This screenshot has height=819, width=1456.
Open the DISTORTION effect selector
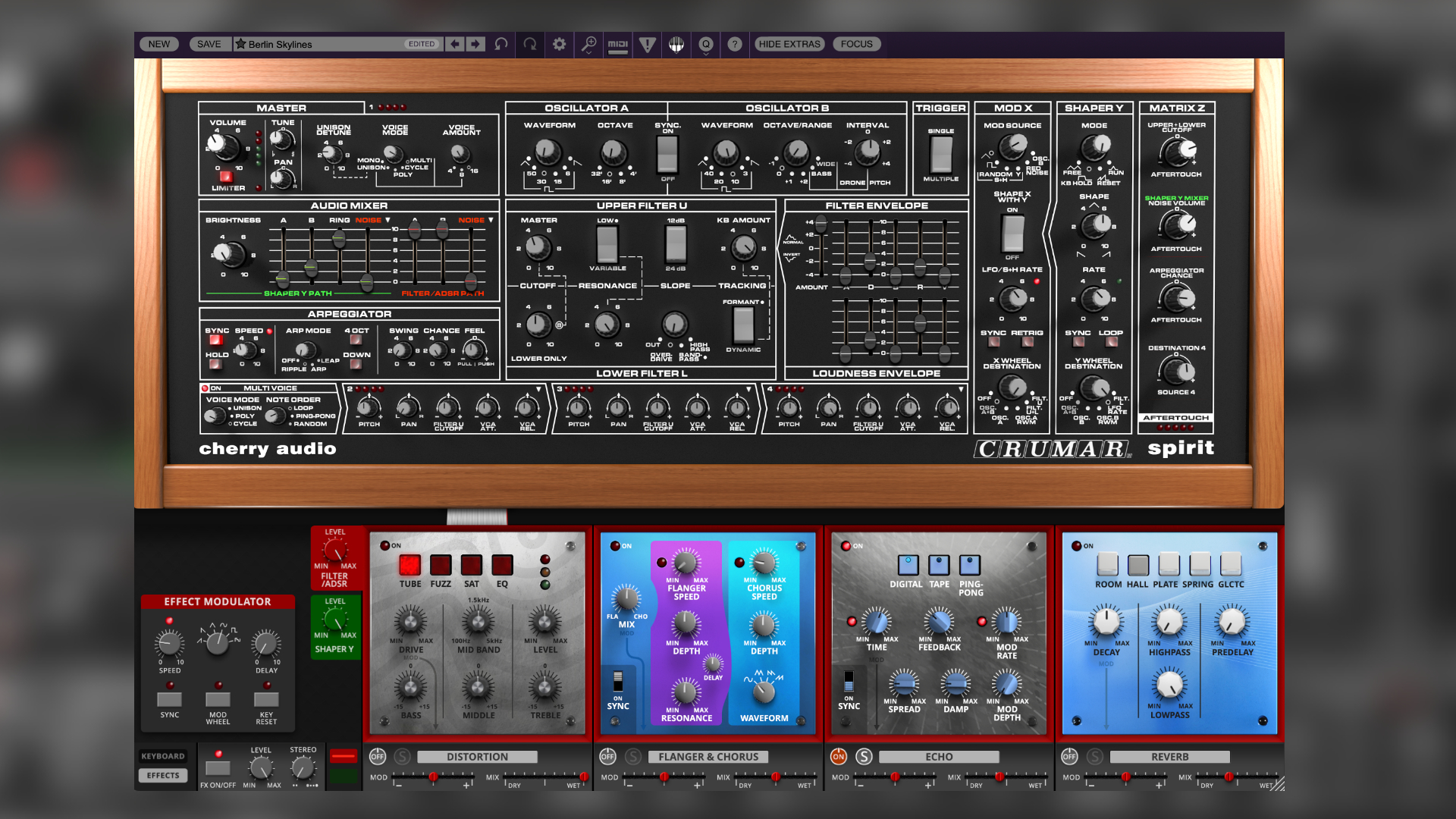coord(476,756)
